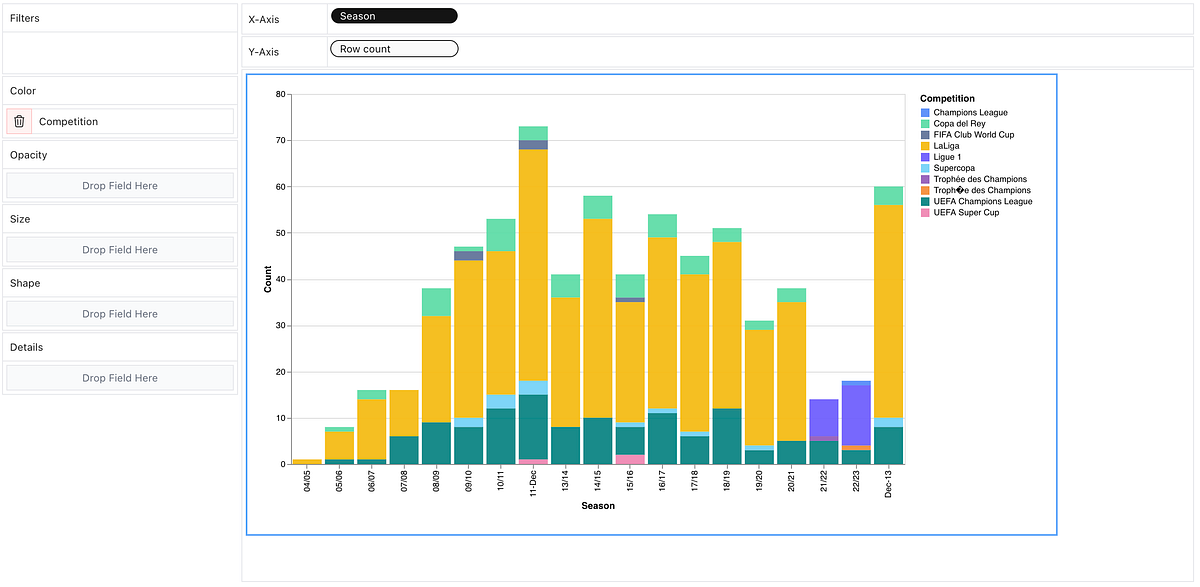Click the Opacity Drop Field Here area
This screenshot has height=587, width=1200.
[119, 185]
